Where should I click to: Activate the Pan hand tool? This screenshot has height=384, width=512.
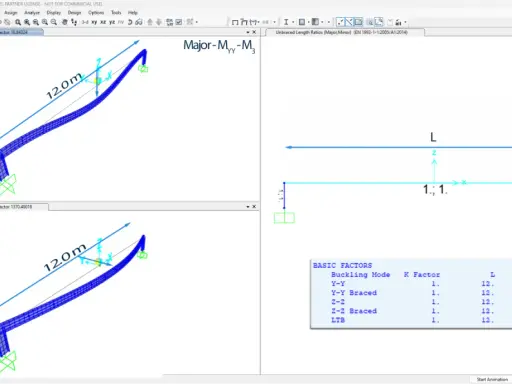pyautogui.click(x=65, y=22)
